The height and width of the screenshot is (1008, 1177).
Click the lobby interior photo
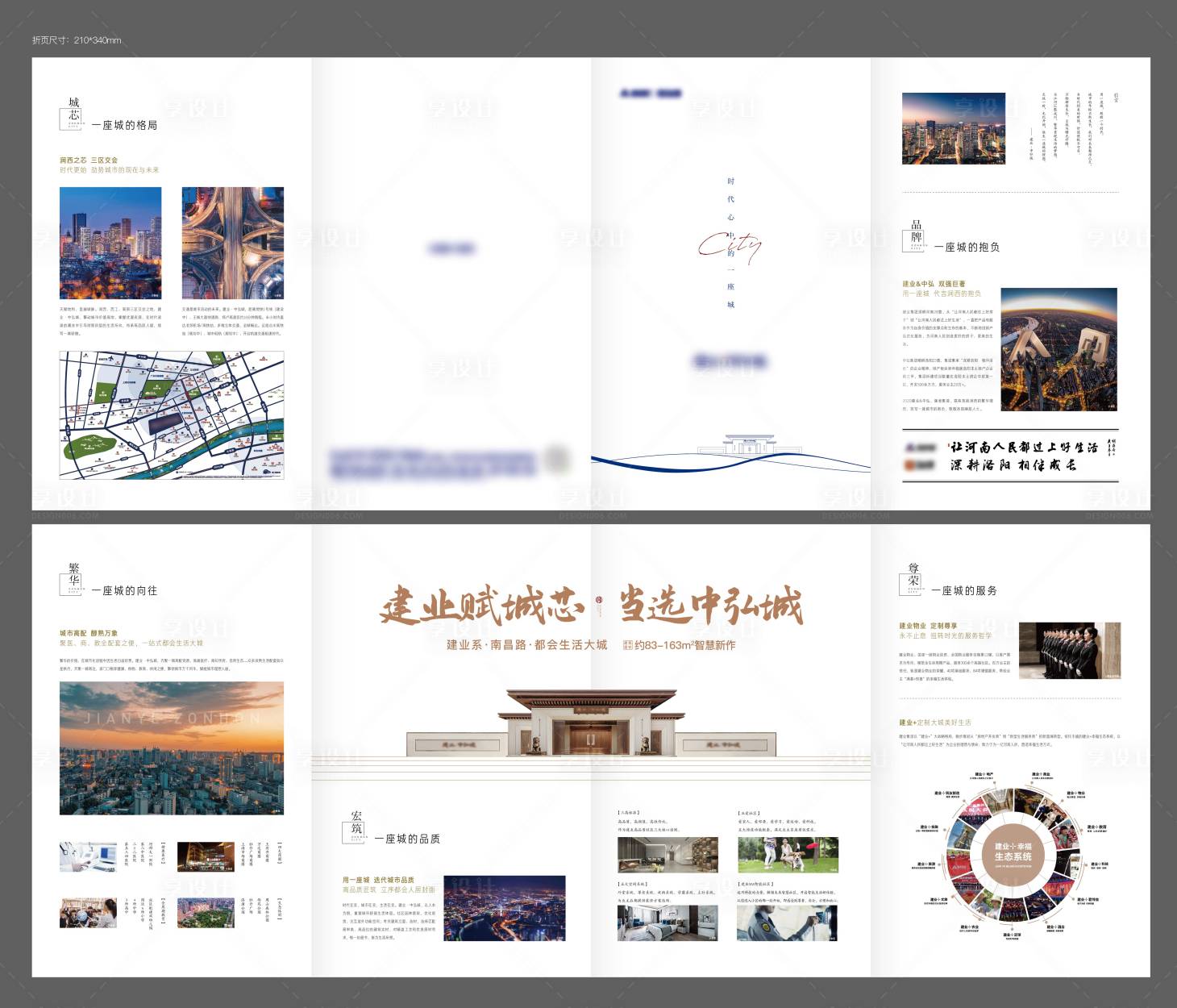click(x=668, y=855)
